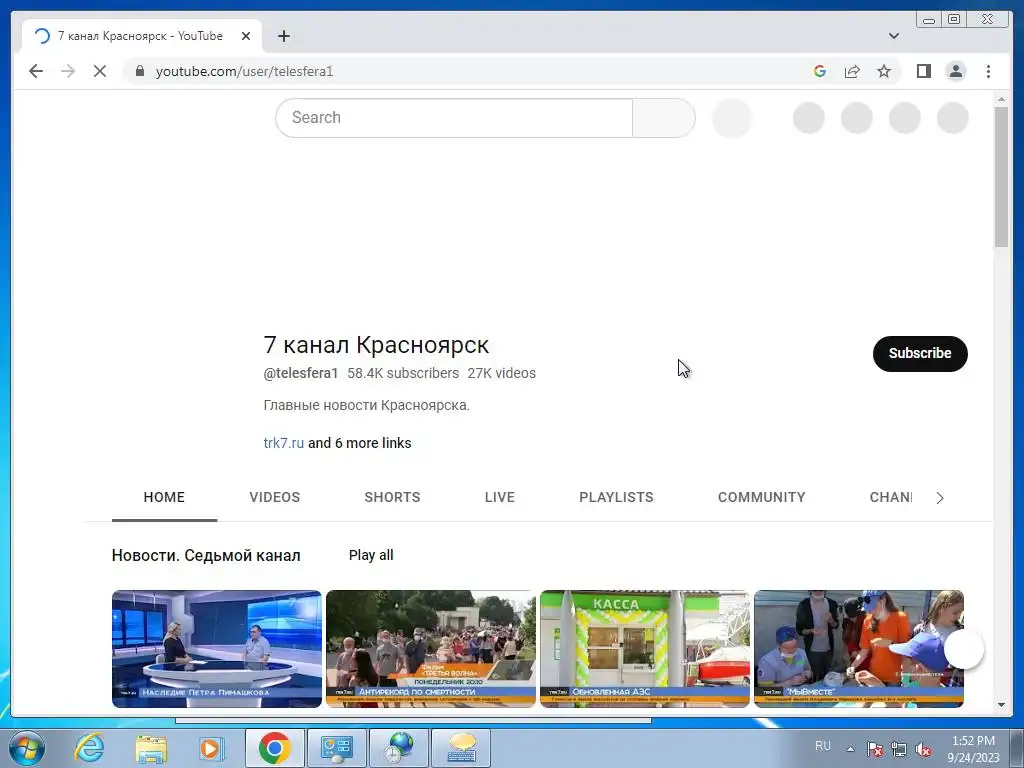Screen dimensions: 1024x768
Task: Switch to Chrome in taskbar
Action: click(x=274, y=748)
